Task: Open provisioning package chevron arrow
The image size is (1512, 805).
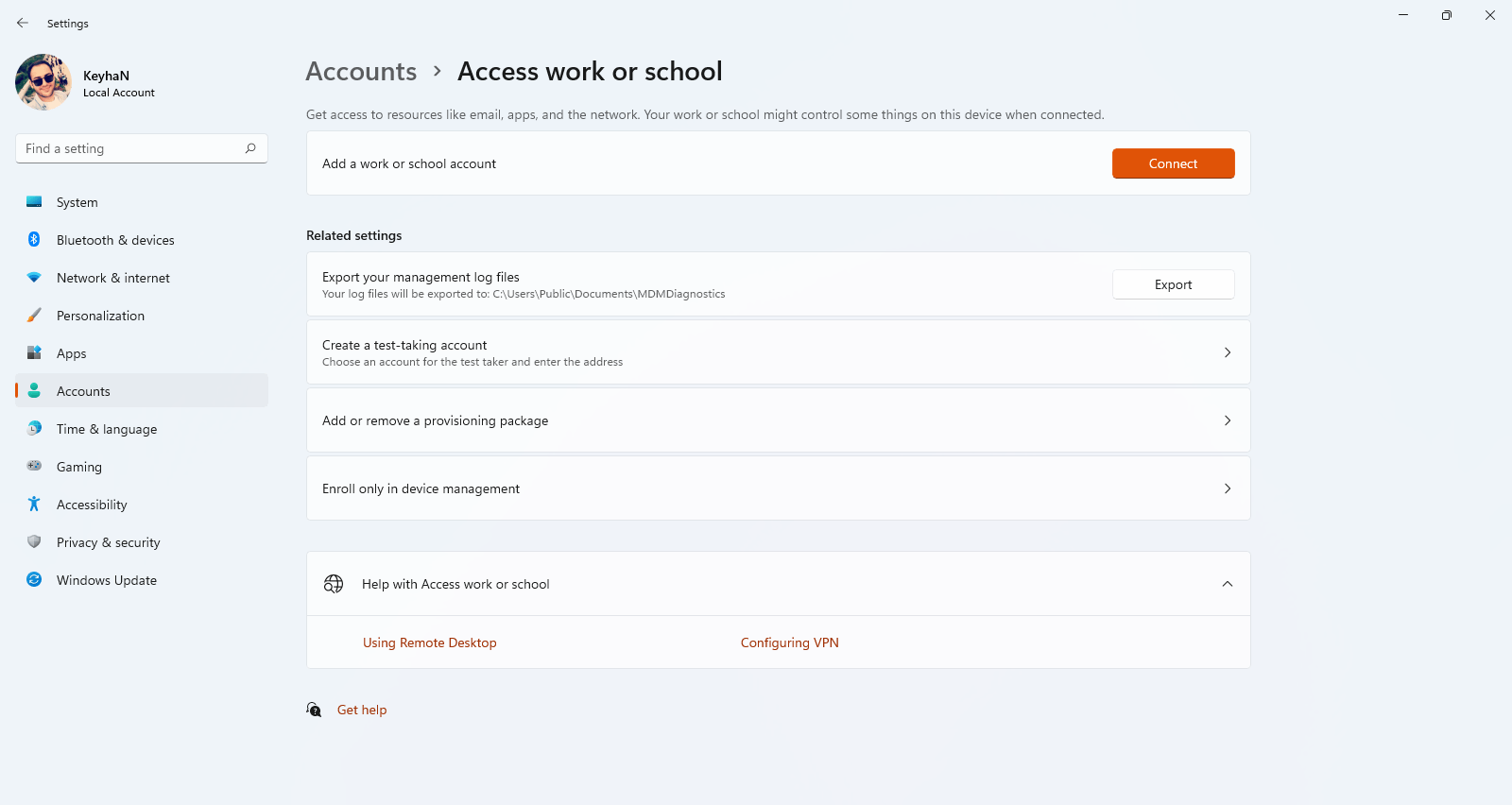Action: (x=1228, y=420)
